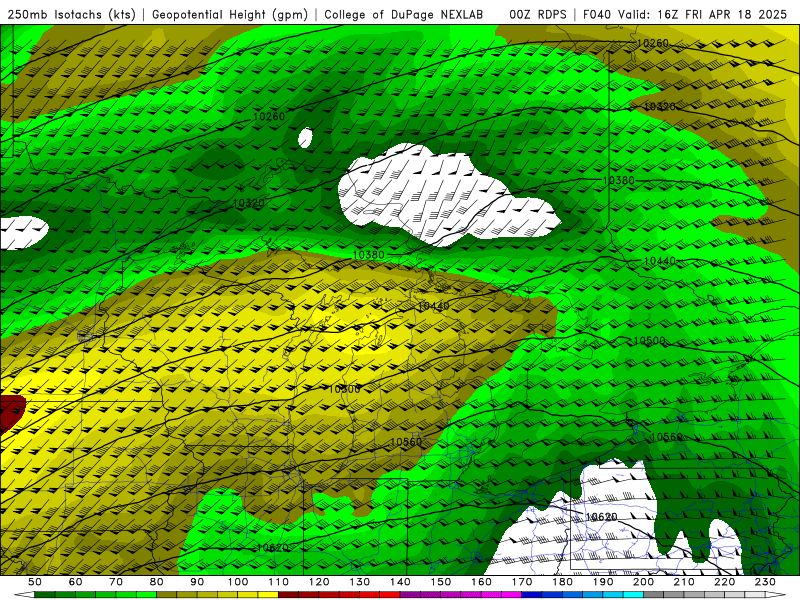Click the dark blue legend swatch near 170-180

[x=532, y=595]
